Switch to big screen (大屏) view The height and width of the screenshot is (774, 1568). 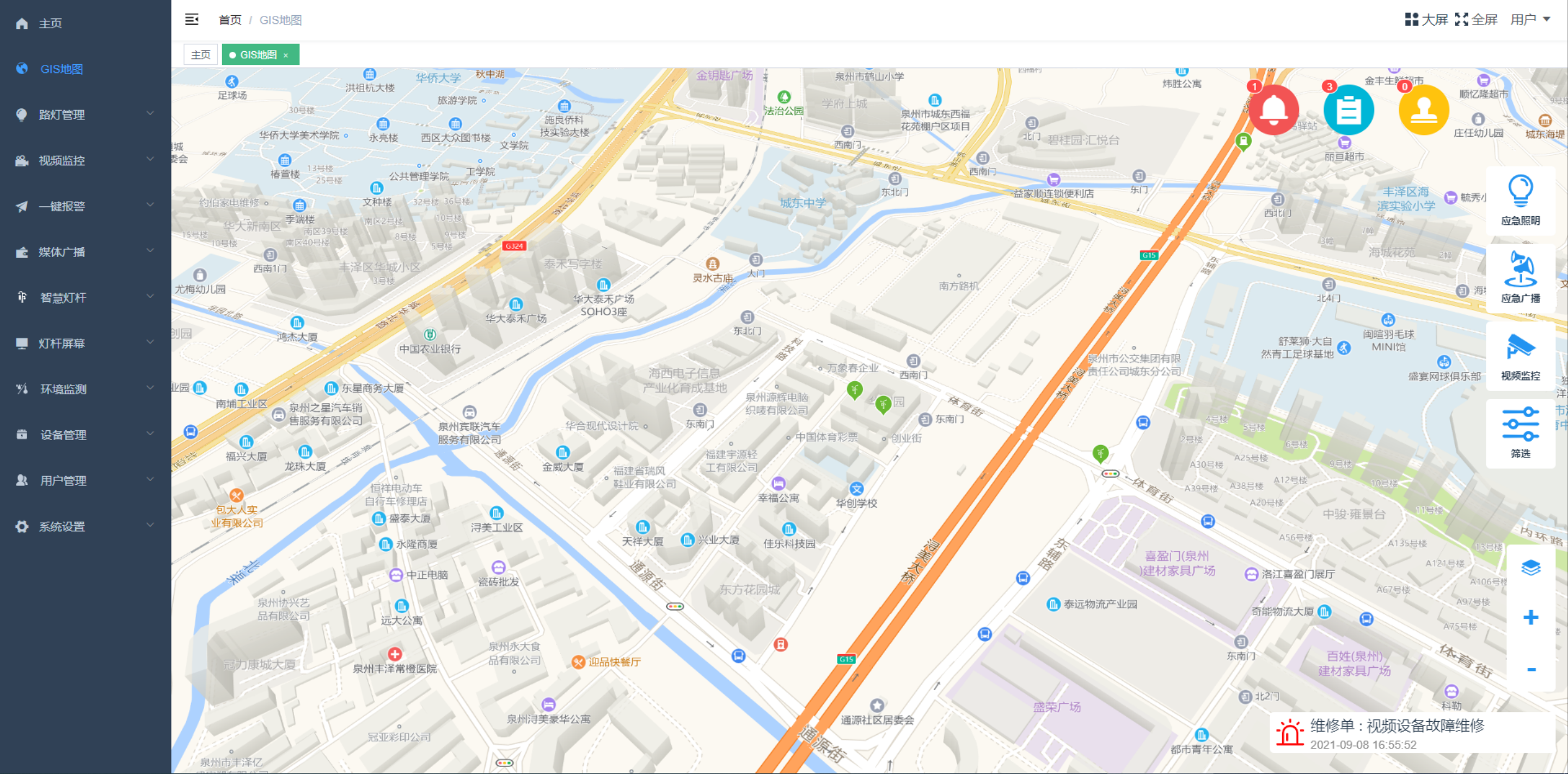pos(1426,20)
